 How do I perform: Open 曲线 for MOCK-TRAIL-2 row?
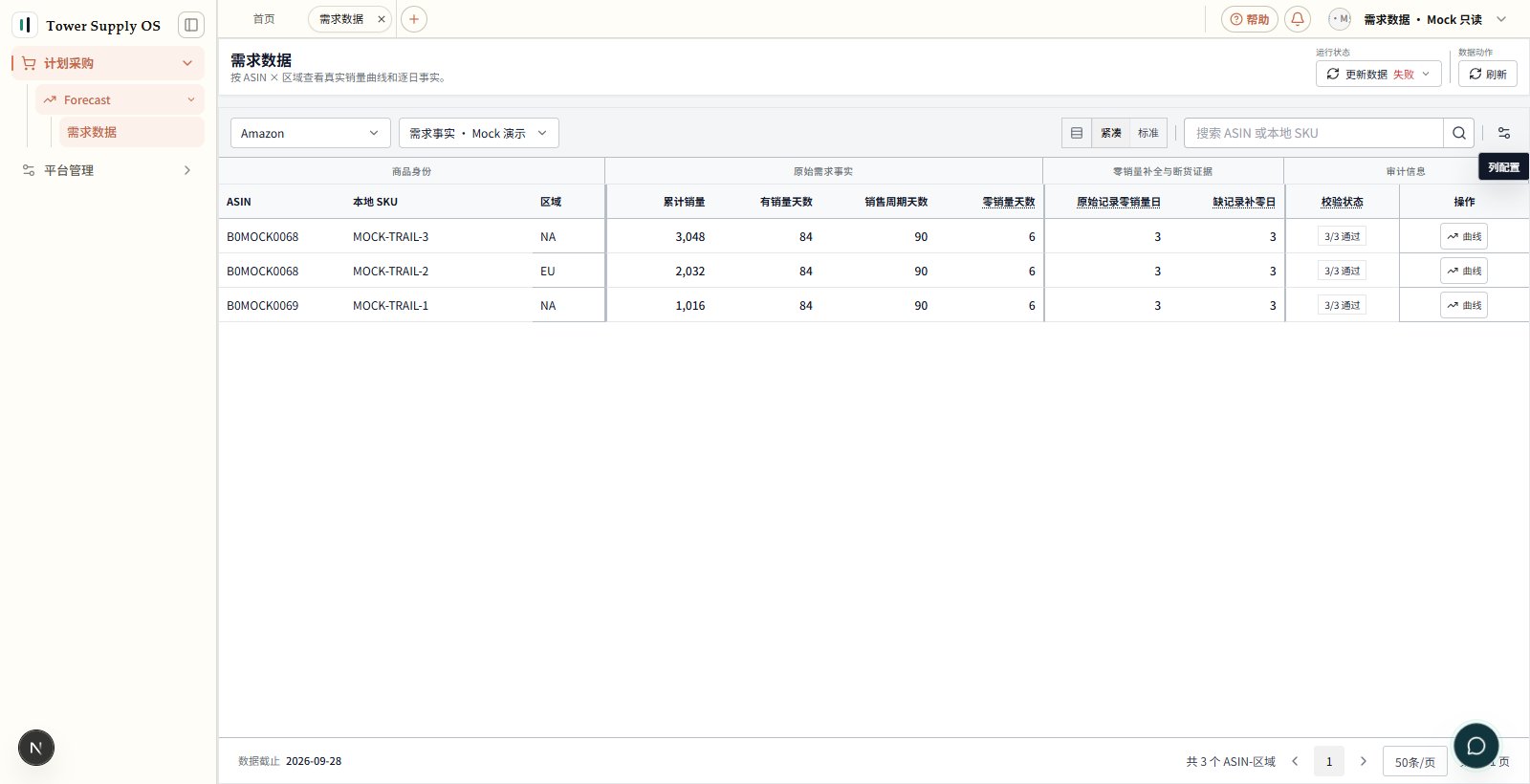pyautogui.click(x=1464, y=271)
